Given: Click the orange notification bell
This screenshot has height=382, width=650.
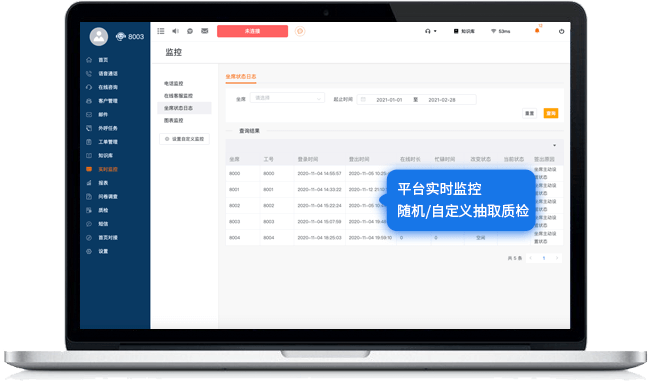Looking at the screenshot, I should click(x=537, y=31).
